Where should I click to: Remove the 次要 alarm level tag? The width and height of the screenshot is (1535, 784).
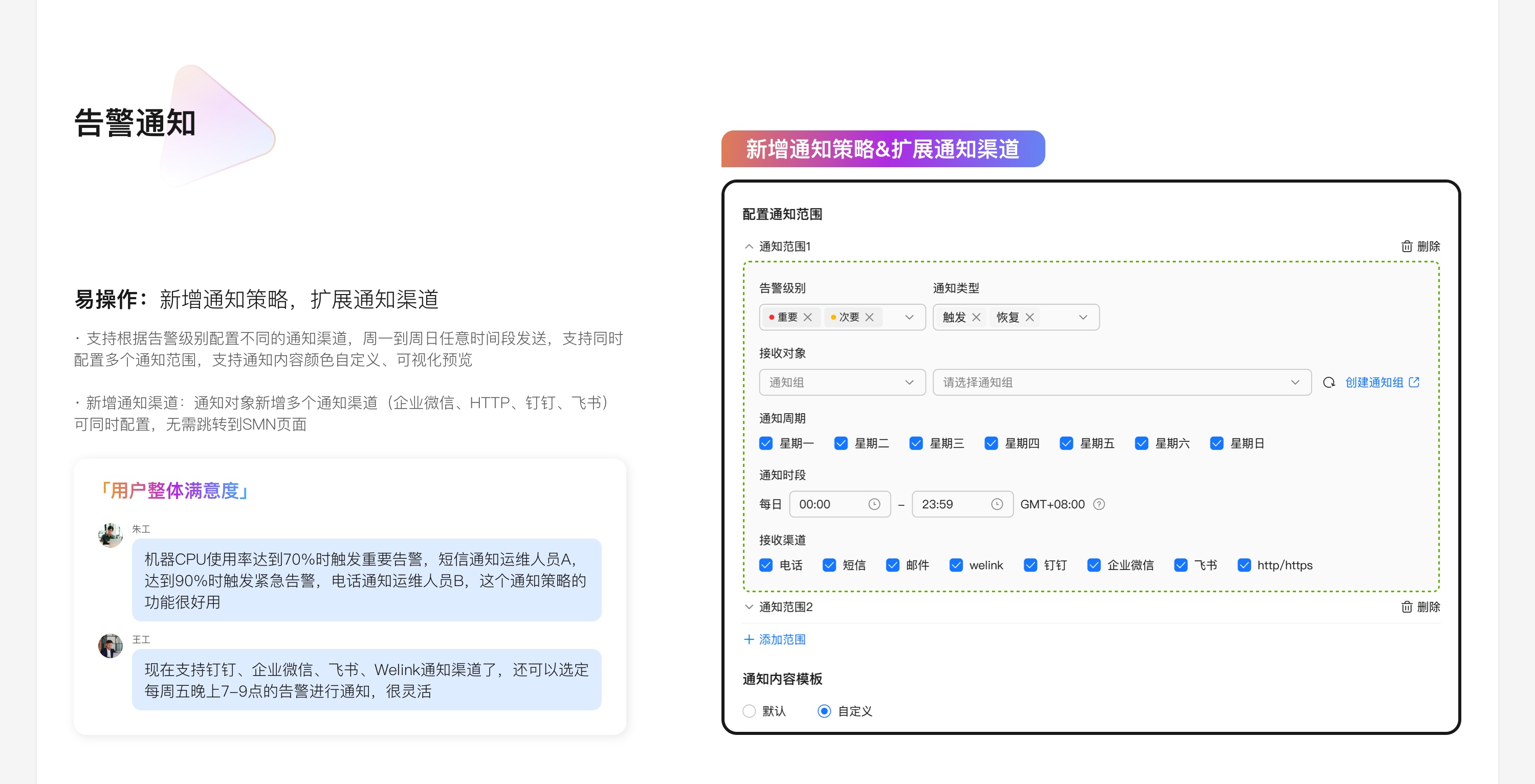(x=869, y=317)
